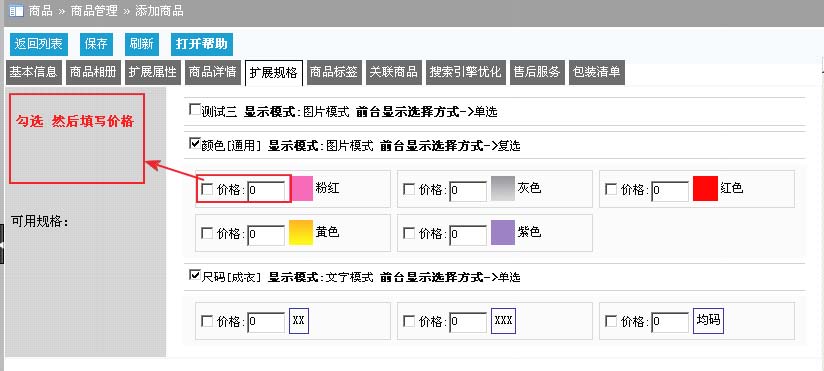824x371 pixels.
Task: Click the 打开帮助 button
Action: pos(202,44)
